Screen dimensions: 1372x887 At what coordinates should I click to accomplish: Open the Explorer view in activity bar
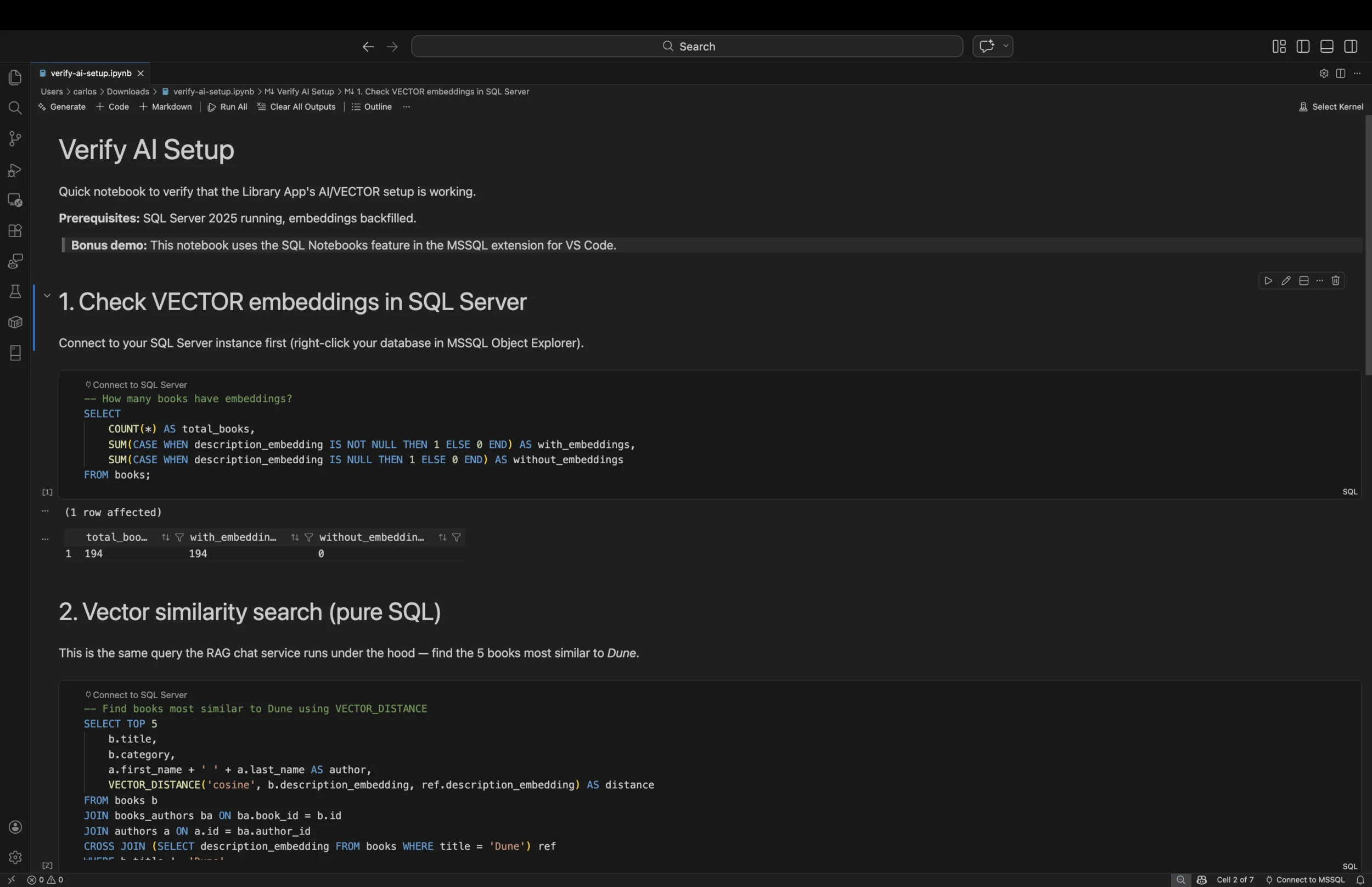point(15,78)
